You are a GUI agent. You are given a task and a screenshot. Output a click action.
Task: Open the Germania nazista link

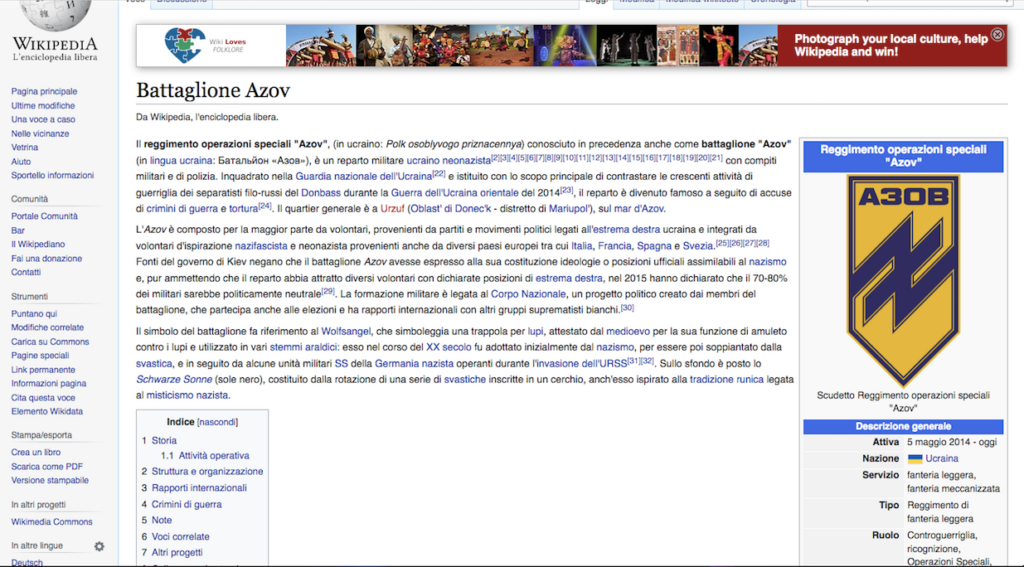pyautogui.click(x=414, y=364)
